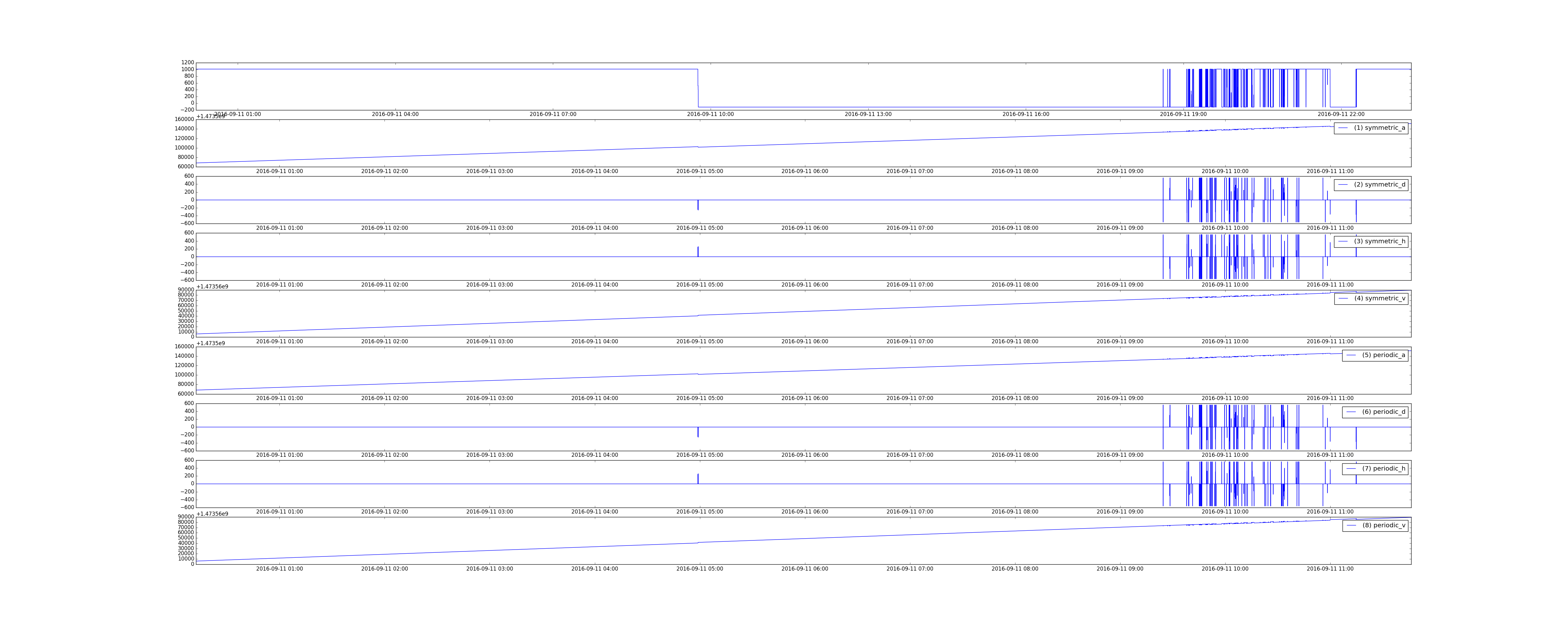
Task: Click the (6) periodic_d legend entry
Action: point(1375,412)
